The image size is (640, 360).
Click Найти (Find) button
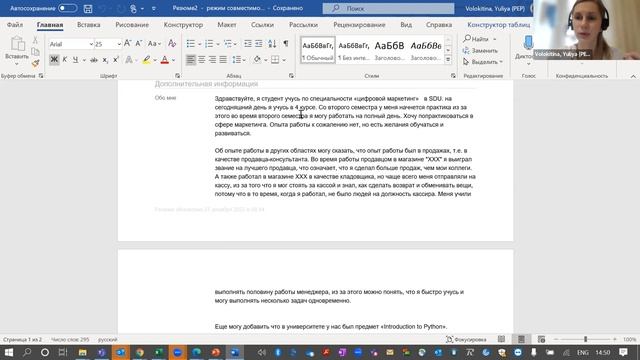(480, 39)
